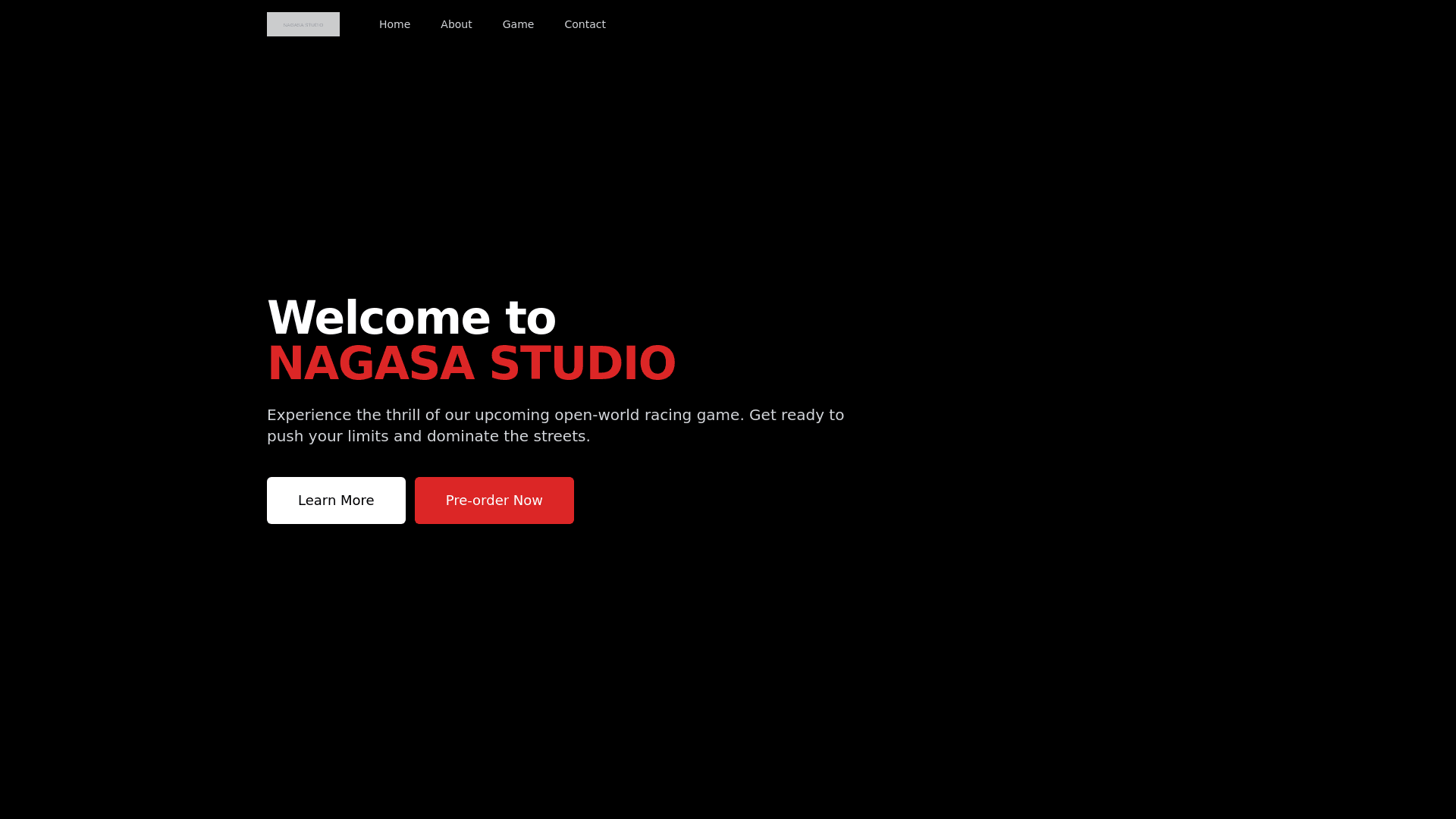Click the text dominate the streets

(507, 436)
